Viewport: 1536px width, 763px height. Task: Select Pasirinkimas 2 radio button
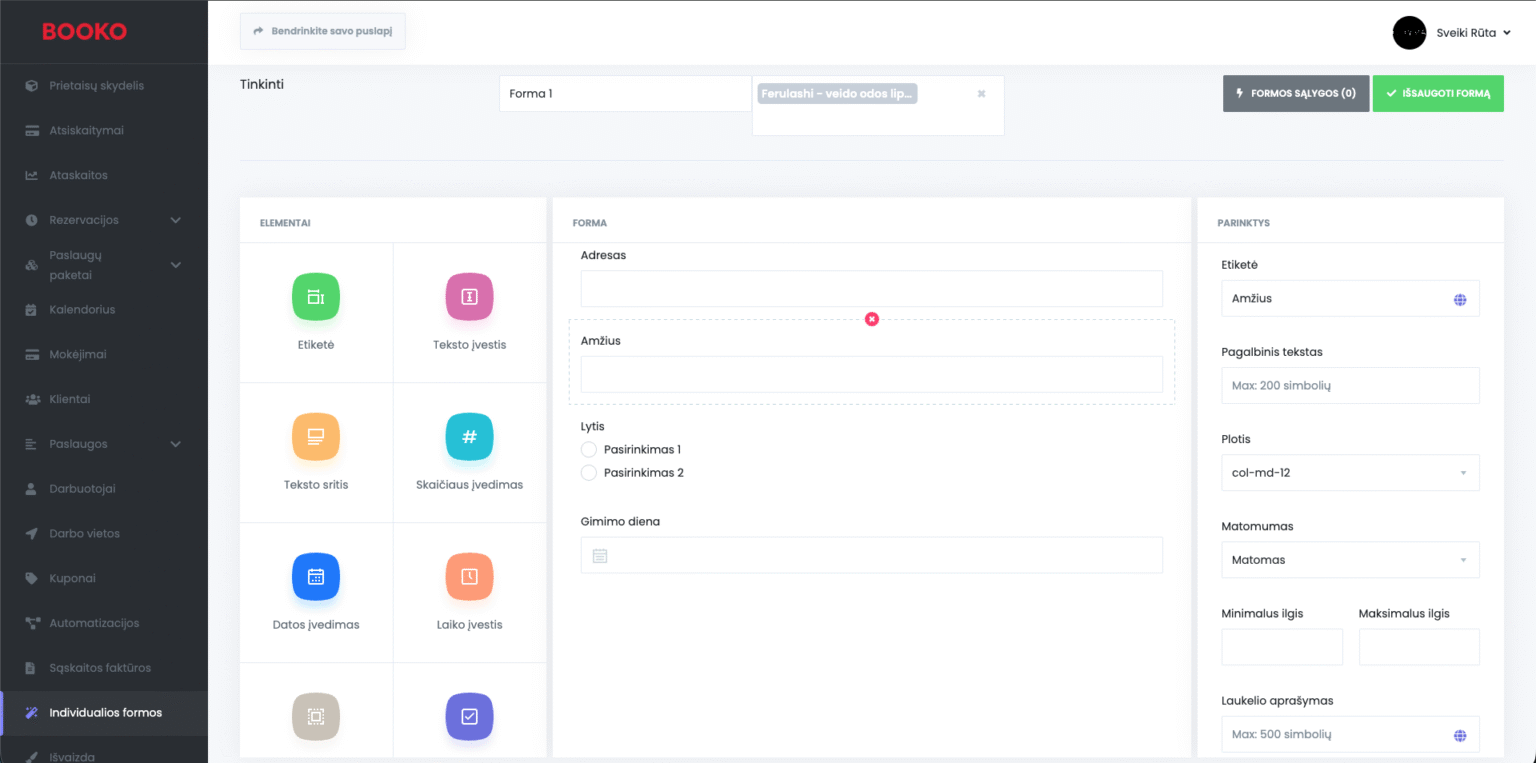pyautogui.click(x=589, y=473)
